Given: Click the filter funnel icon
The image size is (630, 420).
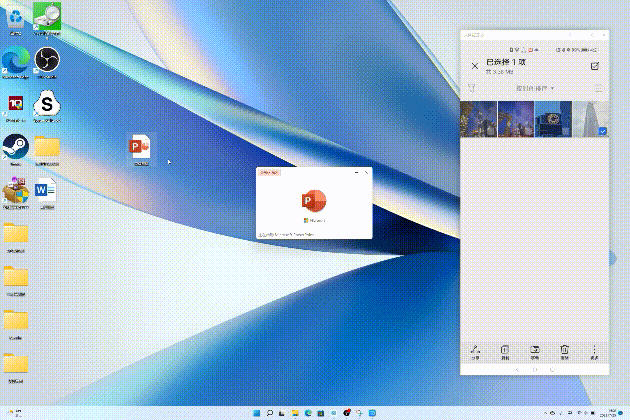Looking at the screenshot, I should tap(472, 88).
